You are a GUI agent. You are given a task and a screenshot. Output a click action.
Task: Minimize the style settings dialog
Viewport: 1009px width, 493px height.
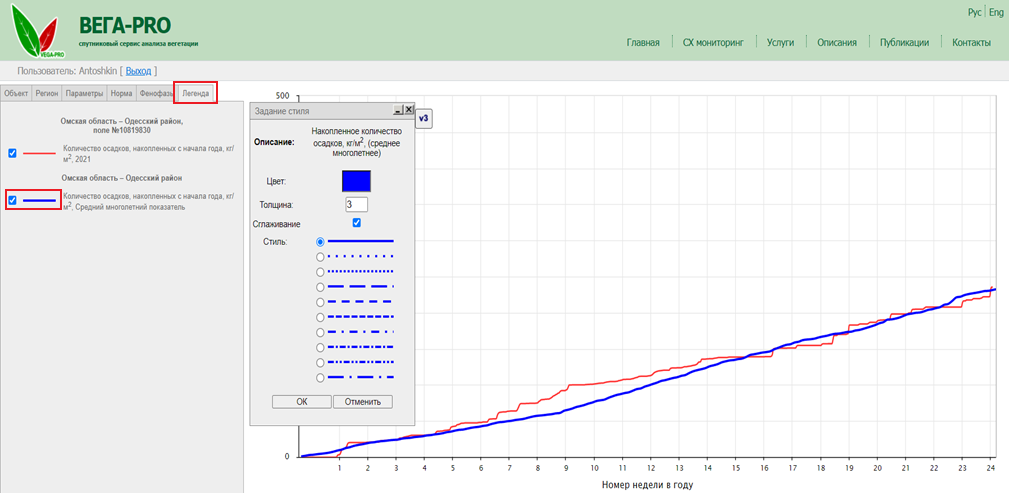coord(397,110)
